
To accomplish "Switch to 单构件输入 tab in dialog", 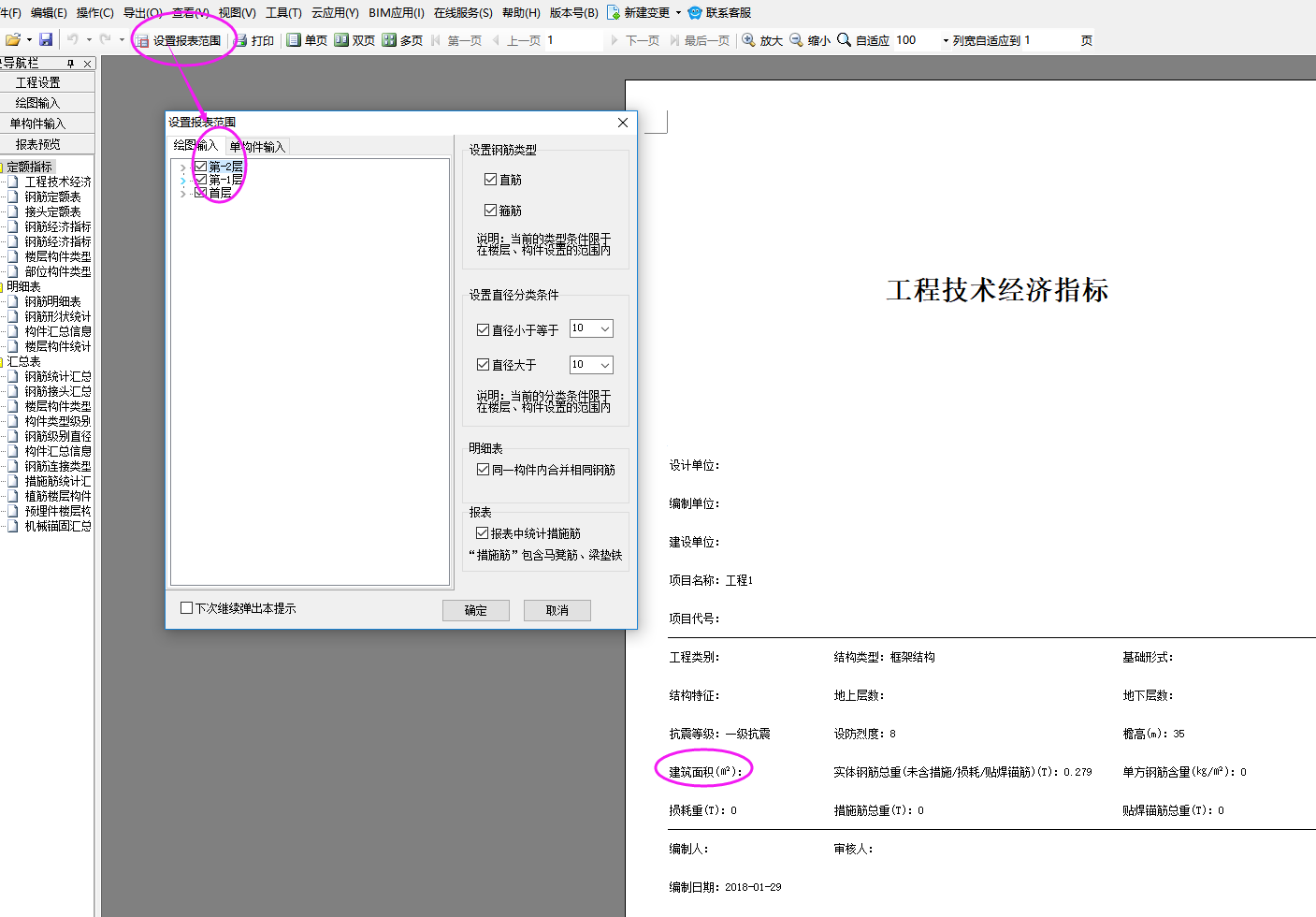I will [x=257, y=147].
